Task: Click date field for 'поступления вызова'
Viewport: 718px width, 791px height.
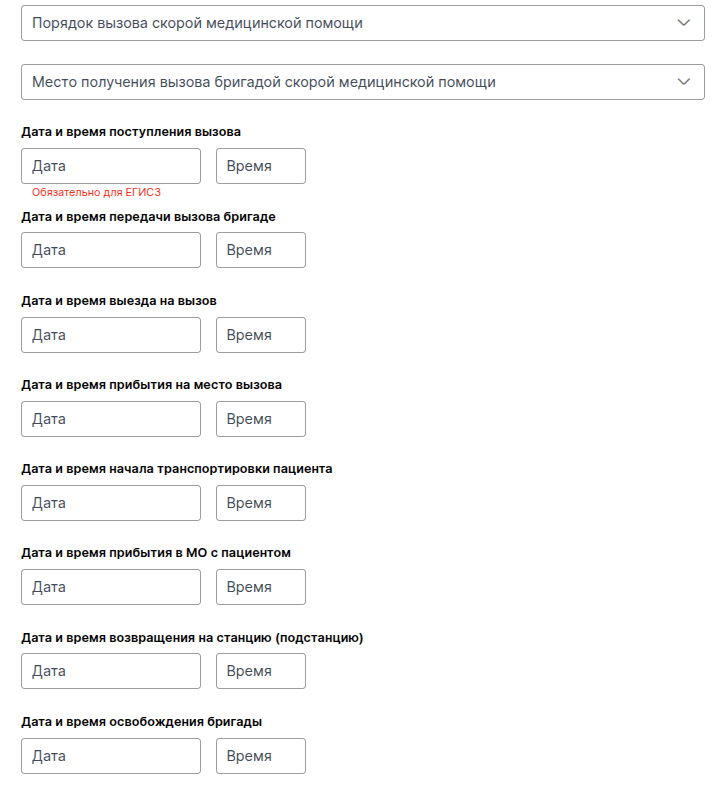Action: [x=110, y=166]
